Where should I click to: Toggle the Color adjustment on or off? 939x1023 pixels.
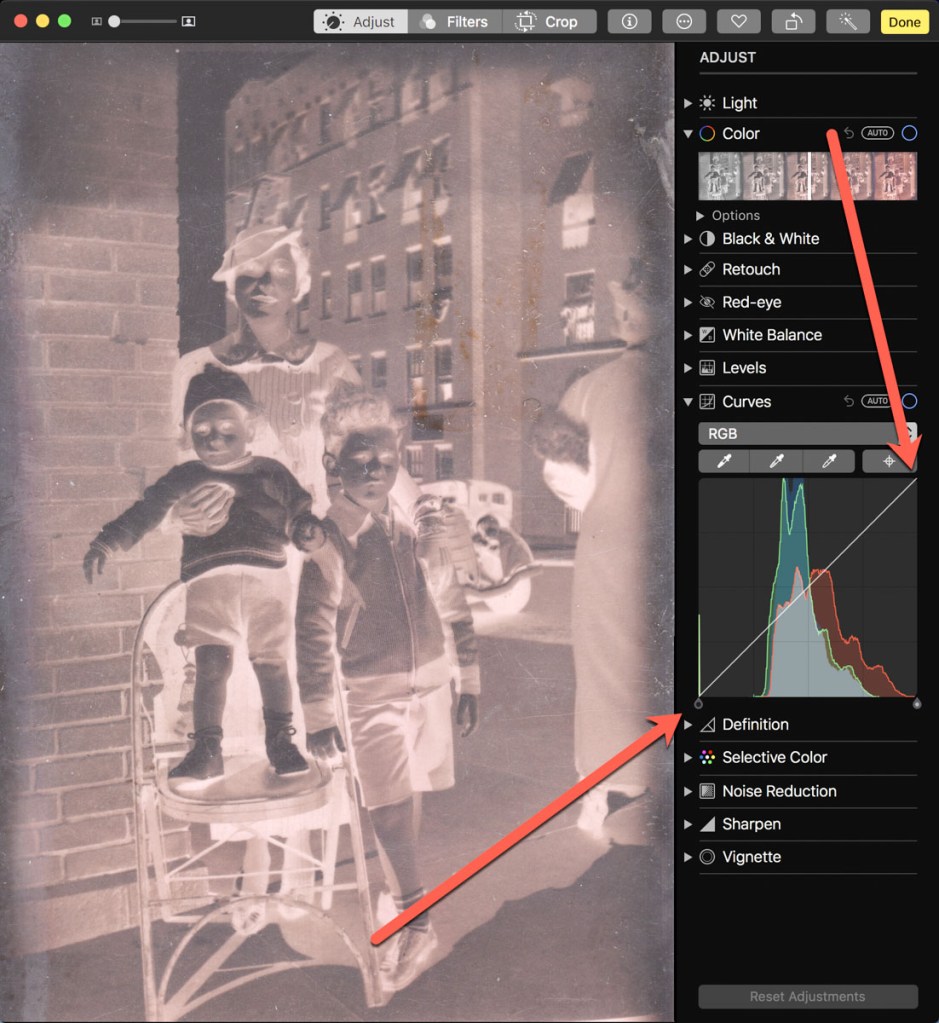pyautogui.click(x=908, y=132)
